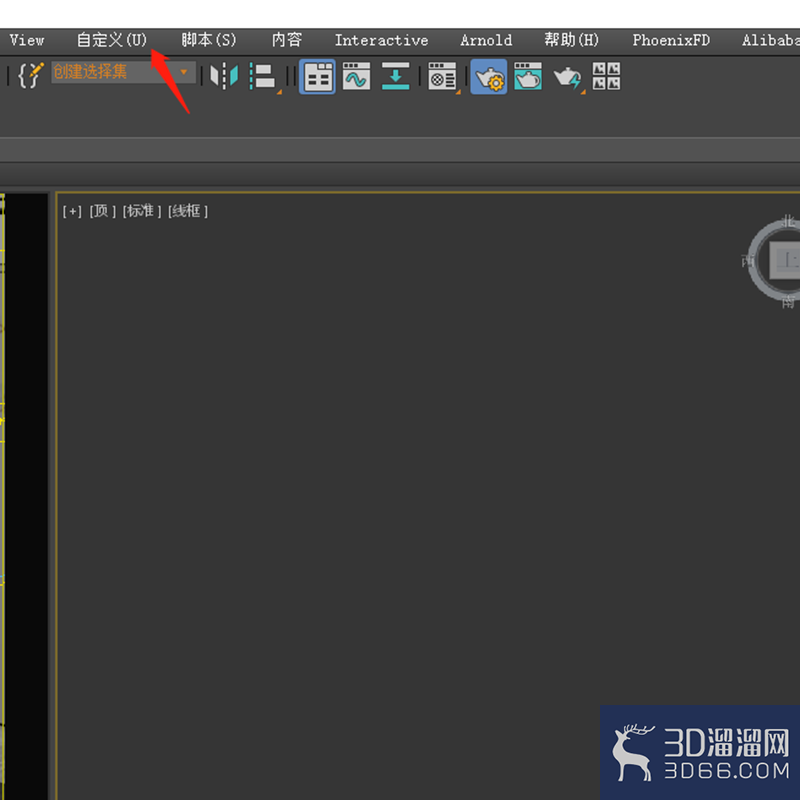Toggle the Scene Explorer icon
This screenshot has width=800, height=800.
pyautogui.click(x=317, y=77)
